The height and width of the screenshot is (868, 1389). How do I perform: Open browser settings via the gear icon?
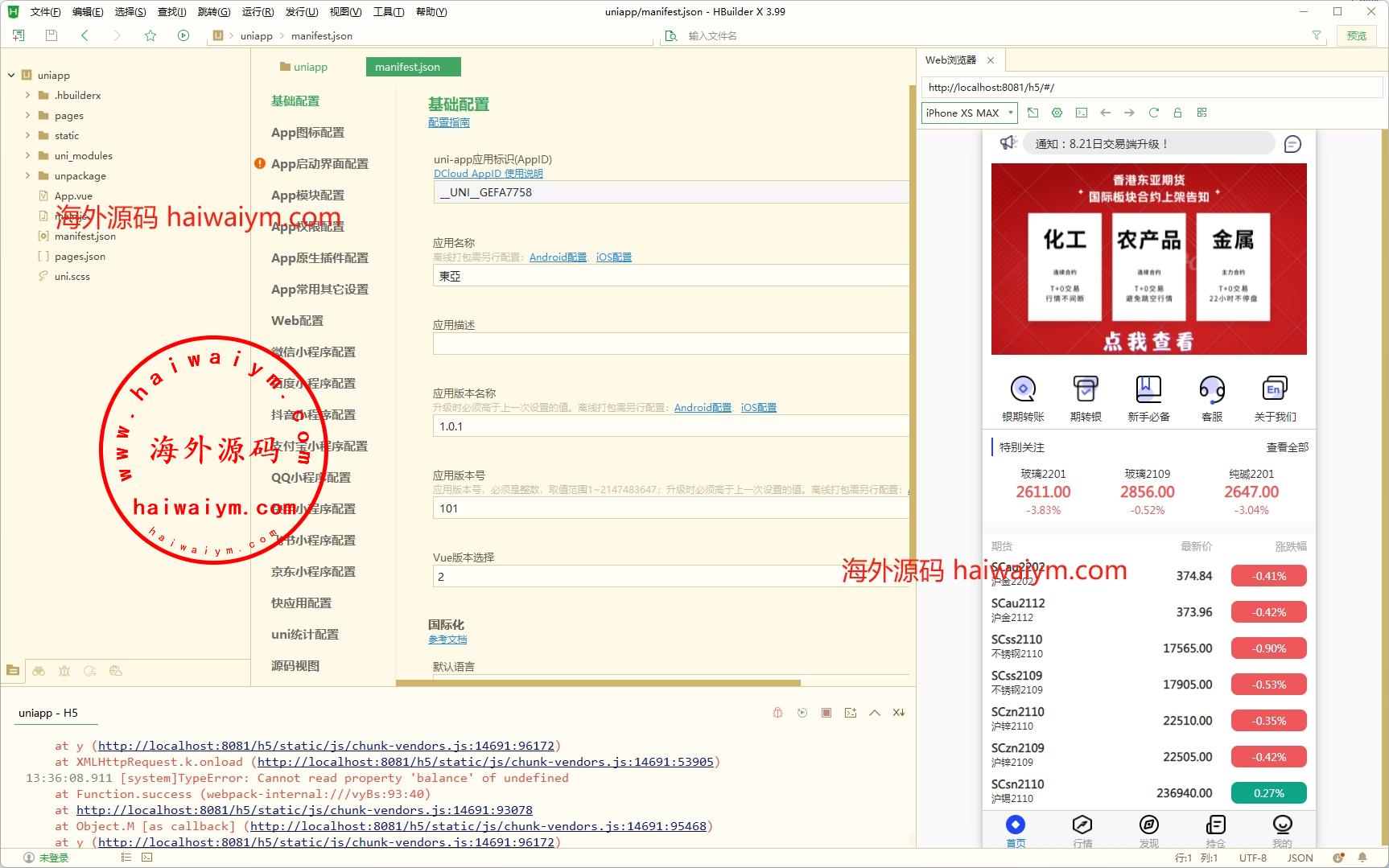tap(1057, 113)
